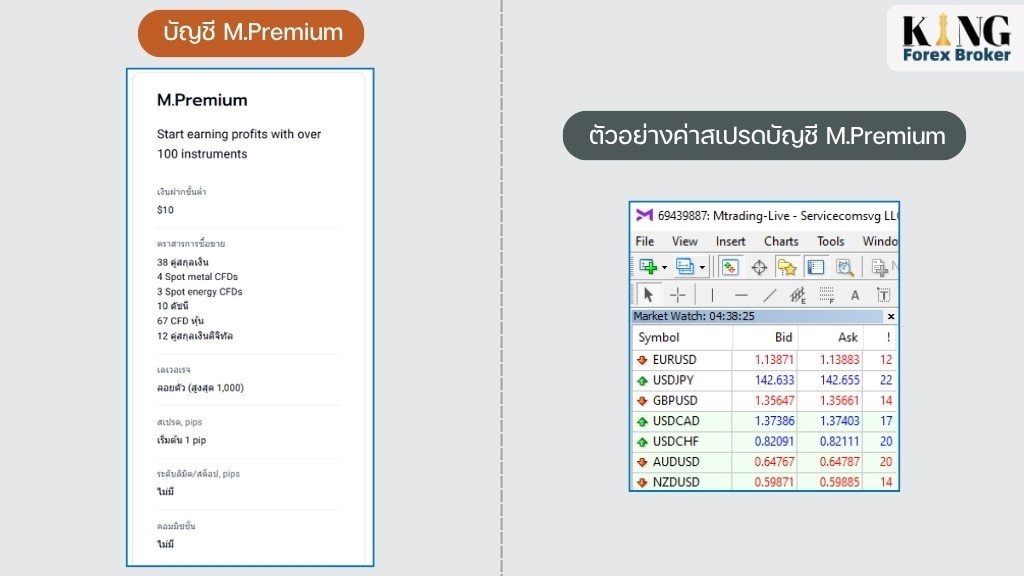
Task: Select the Text 'A' tool
Action: (x=855, y=296)
